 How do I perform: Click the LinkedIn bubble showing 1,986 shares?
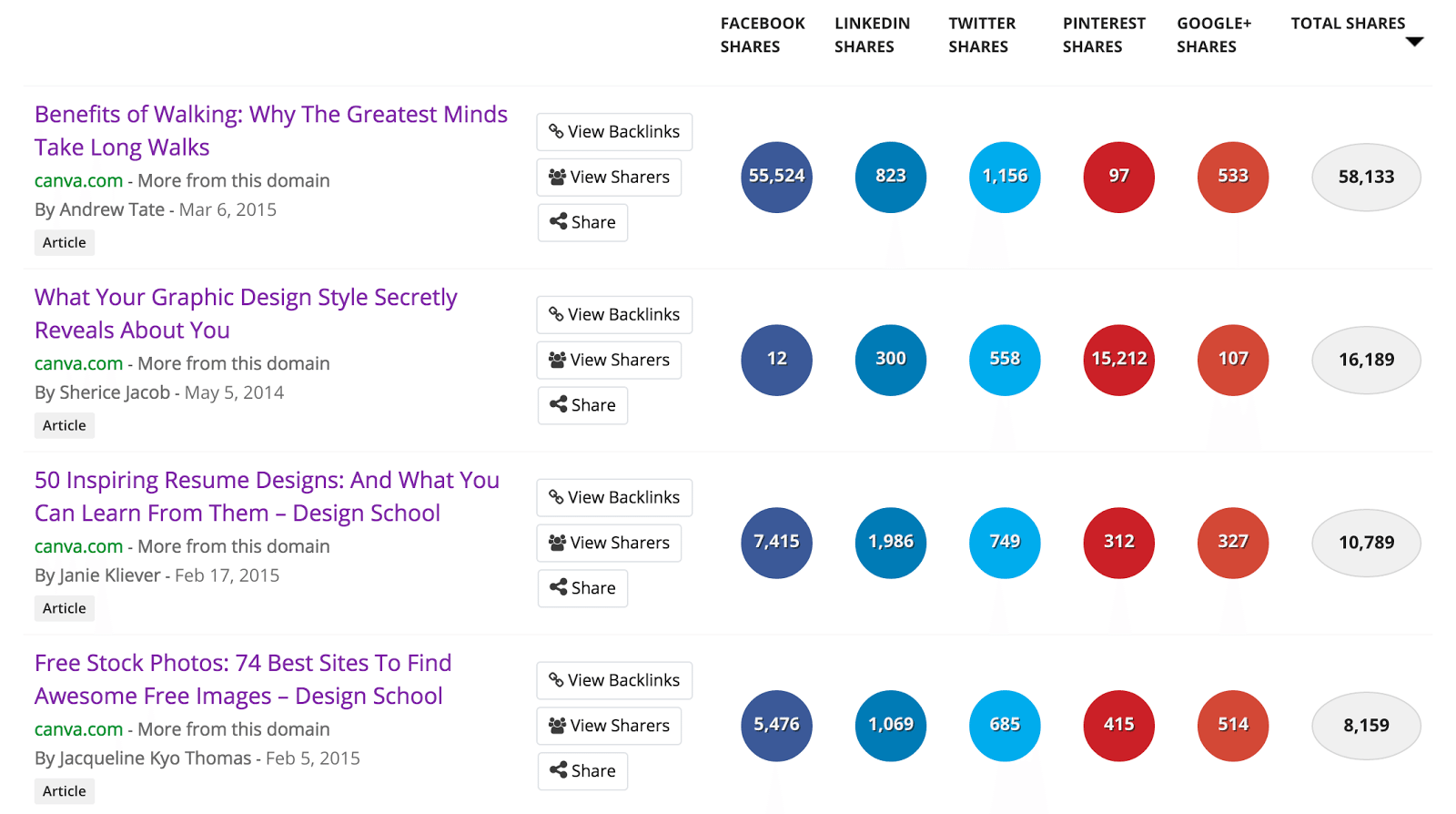890,543
